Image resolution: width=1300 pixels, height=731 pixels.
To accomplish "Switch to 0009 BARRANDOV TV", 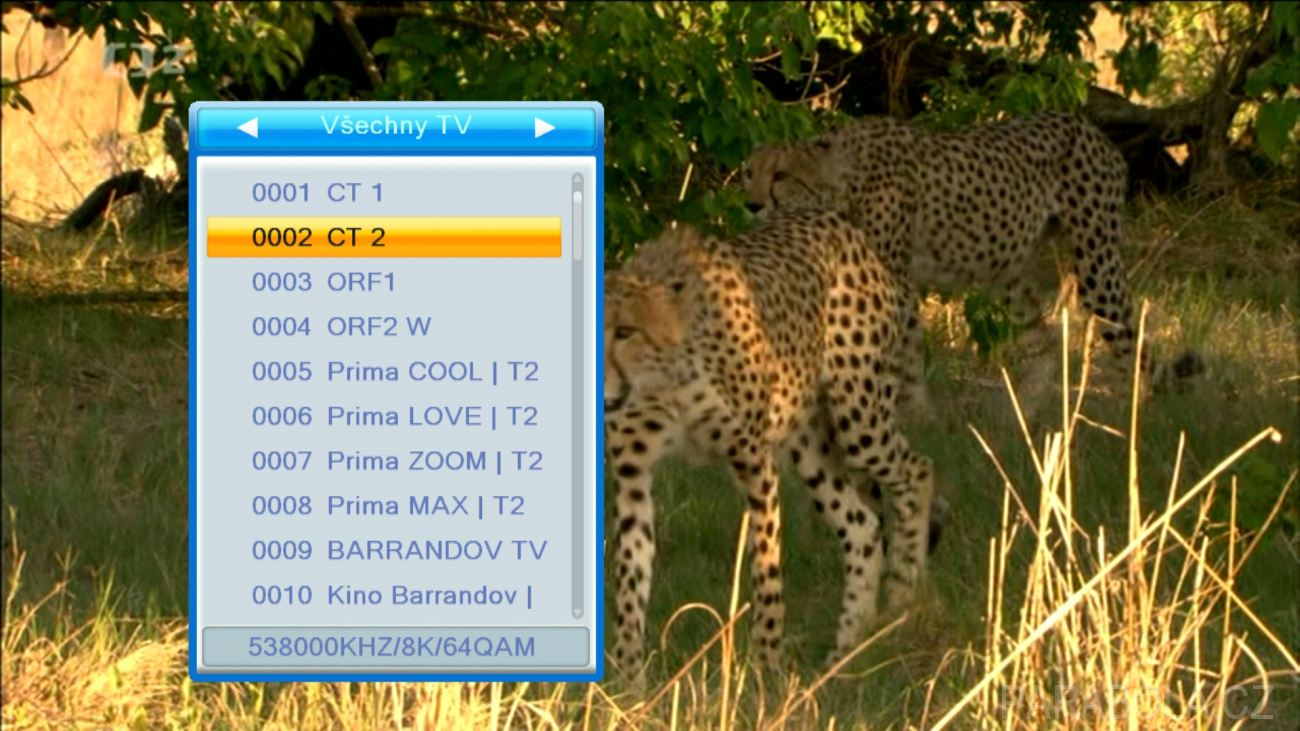I will [384, 550].
